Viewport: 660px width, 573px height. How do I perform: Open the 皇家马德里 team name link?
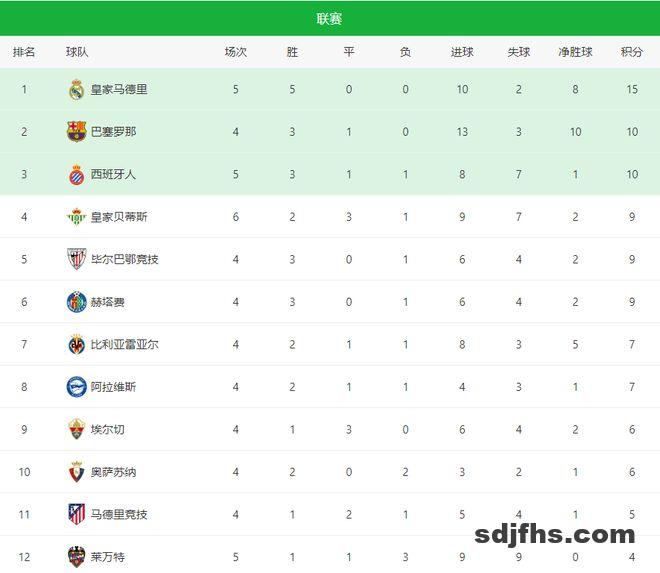point(119,89)
